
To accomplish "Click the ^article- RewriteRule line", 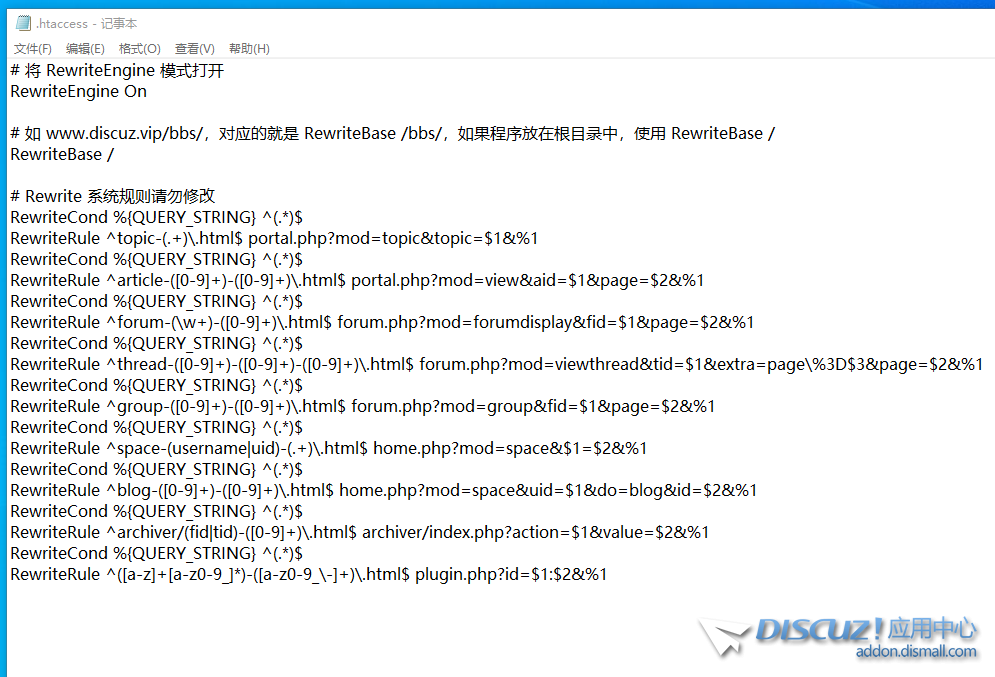I will coord(357,280).
